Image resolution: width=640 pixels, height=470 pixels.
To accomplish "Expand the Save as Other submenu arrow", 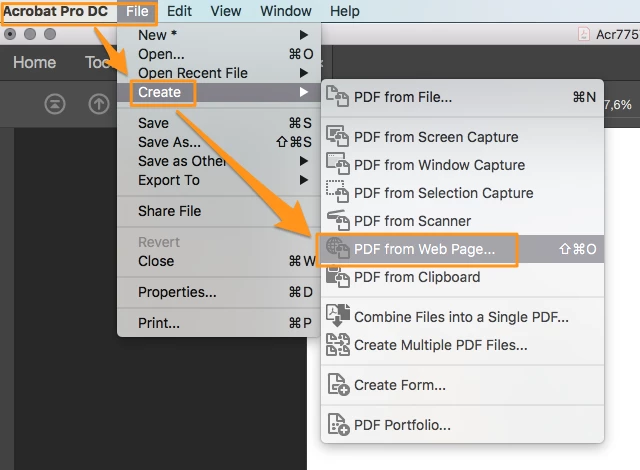I will pyautogui.click(x=303, y=161).
